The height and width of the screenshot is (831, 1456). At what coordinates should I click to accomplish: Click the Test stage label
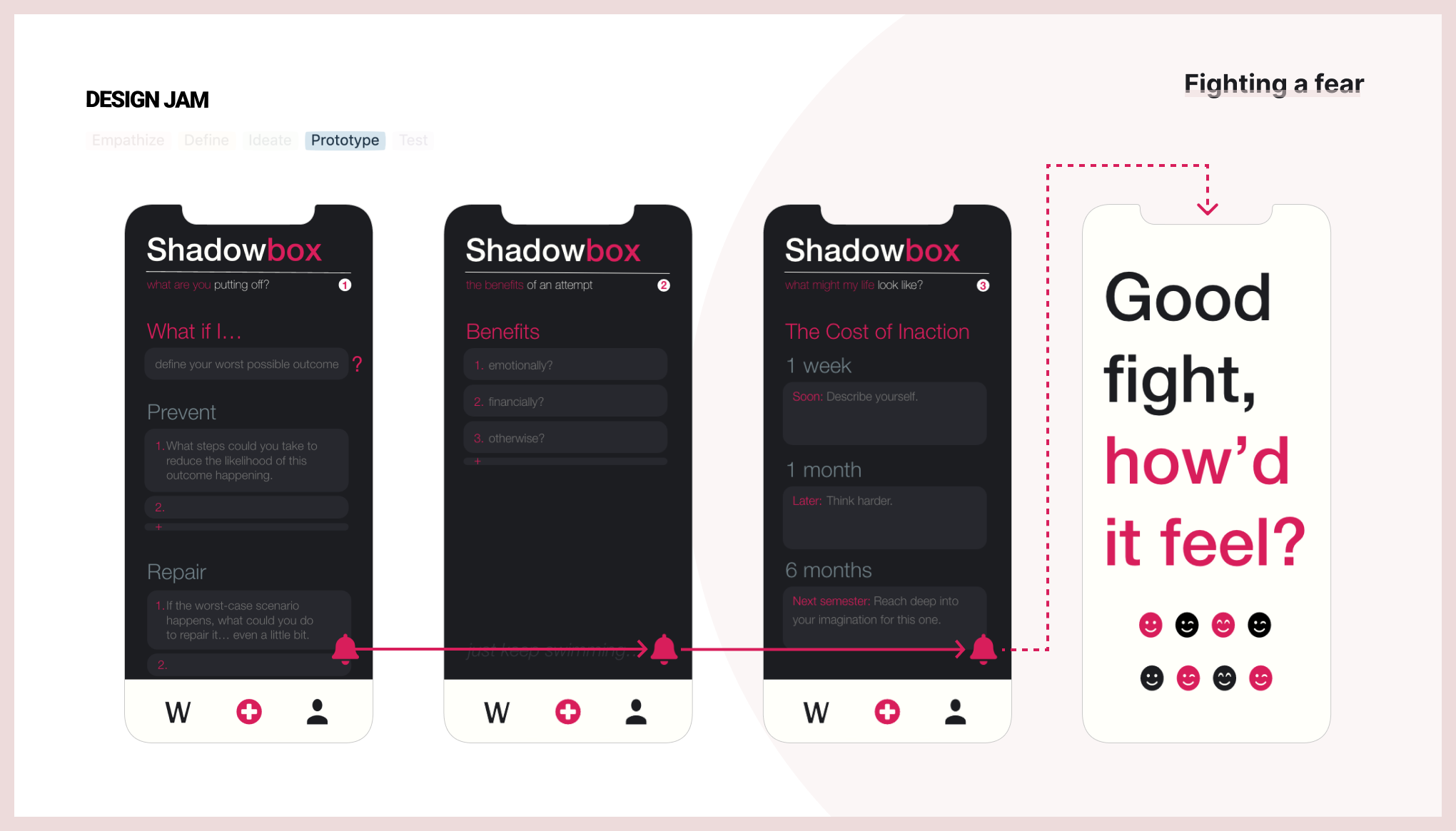point(413,140)
